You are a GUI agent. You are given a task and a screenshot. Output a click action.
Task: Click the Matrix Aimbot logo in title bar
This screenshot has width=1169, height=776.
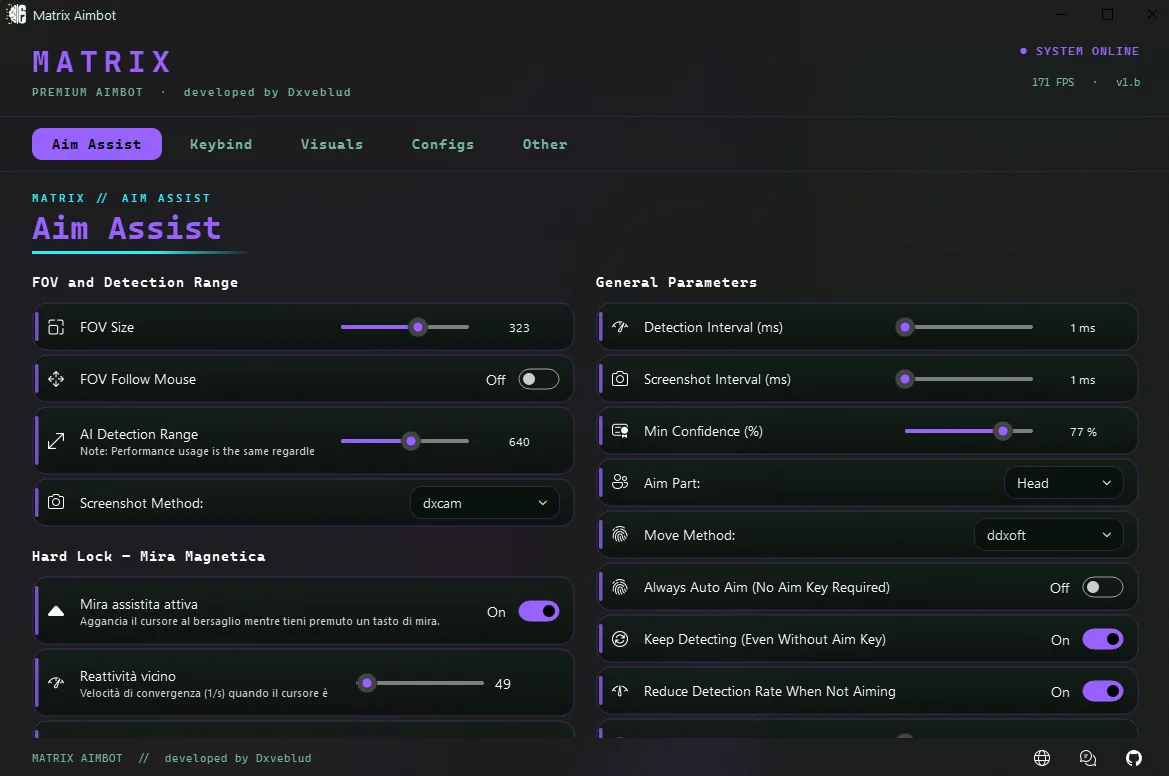click(x=16, y=14)
